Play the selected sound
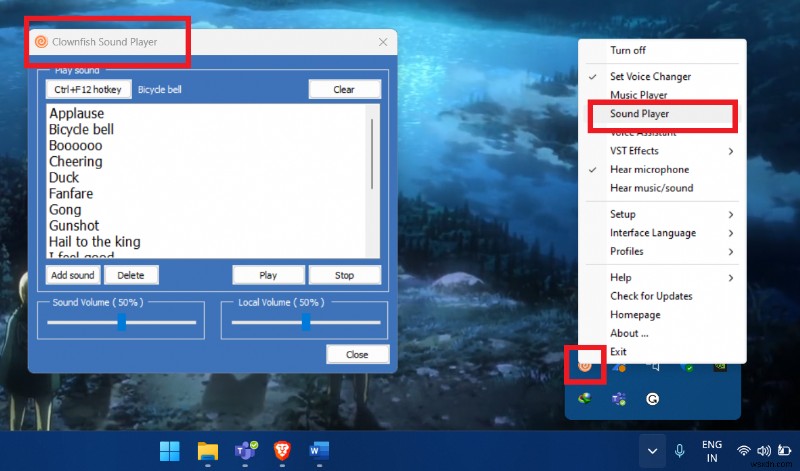The image size is (800, 471). tap(268, 275)
